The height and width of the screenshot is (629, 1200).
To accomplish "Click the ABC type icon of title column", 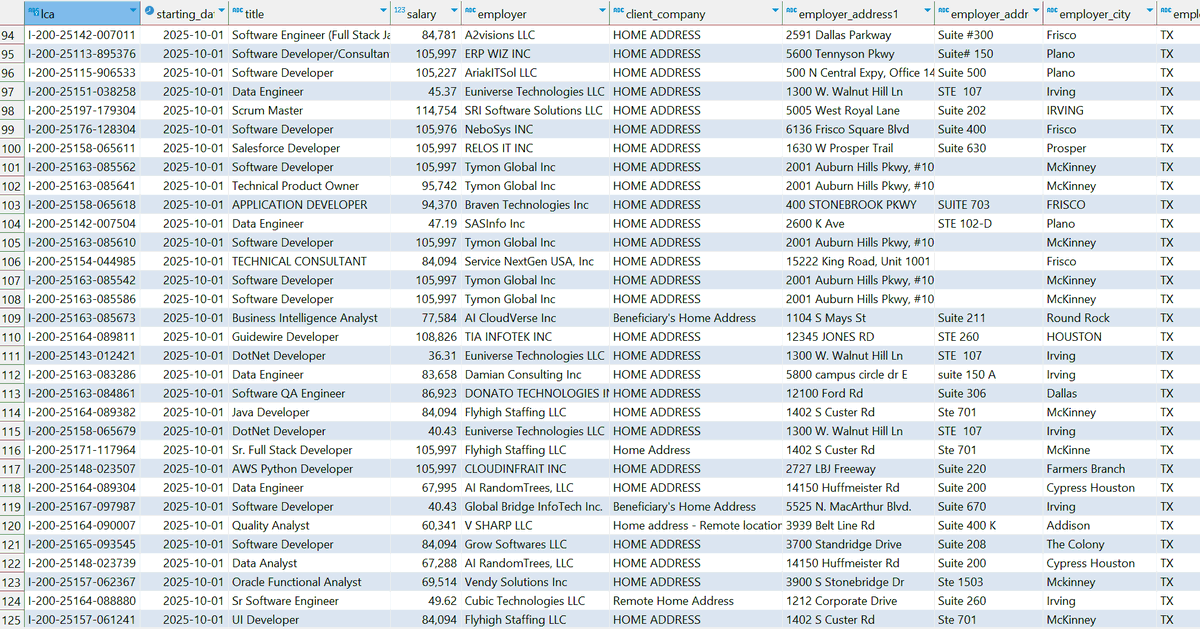I will [x=237, y=12].
